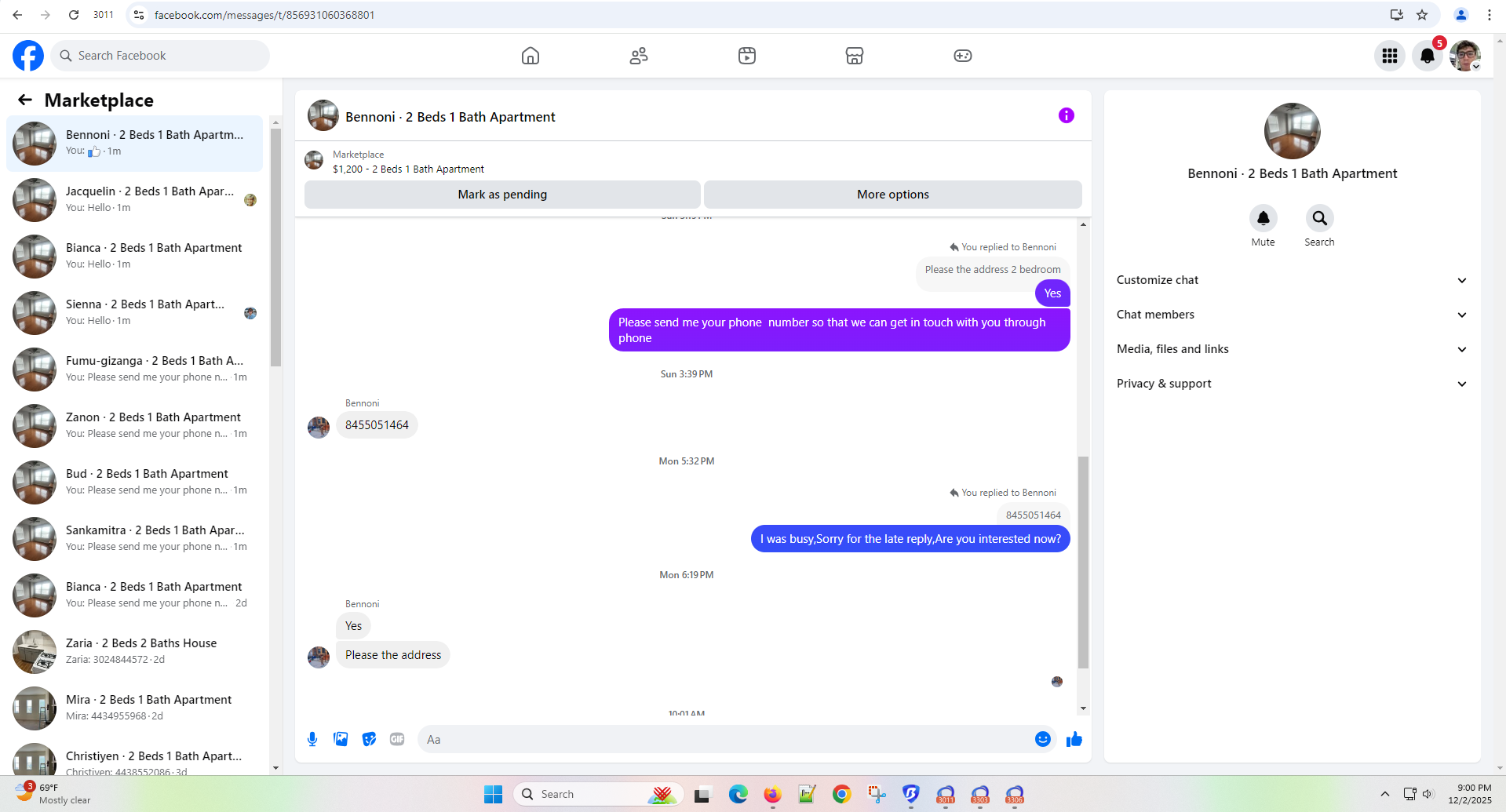Expand Media, files and links section
Image resolution: width=1506 pixels, height=812 pixels.
click(1292, 349)
